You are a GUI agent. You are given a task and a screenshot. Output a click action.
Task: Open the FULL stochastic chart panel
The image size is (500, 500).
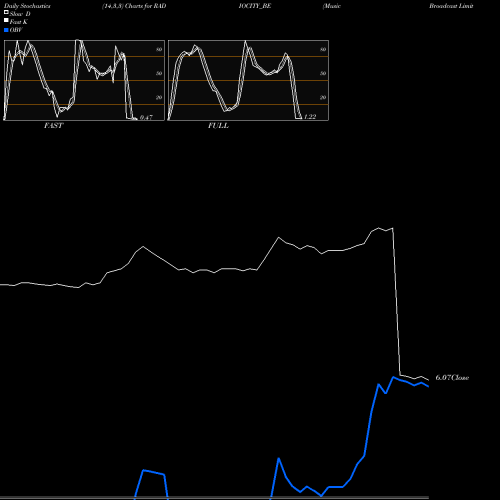pos(248,80)
